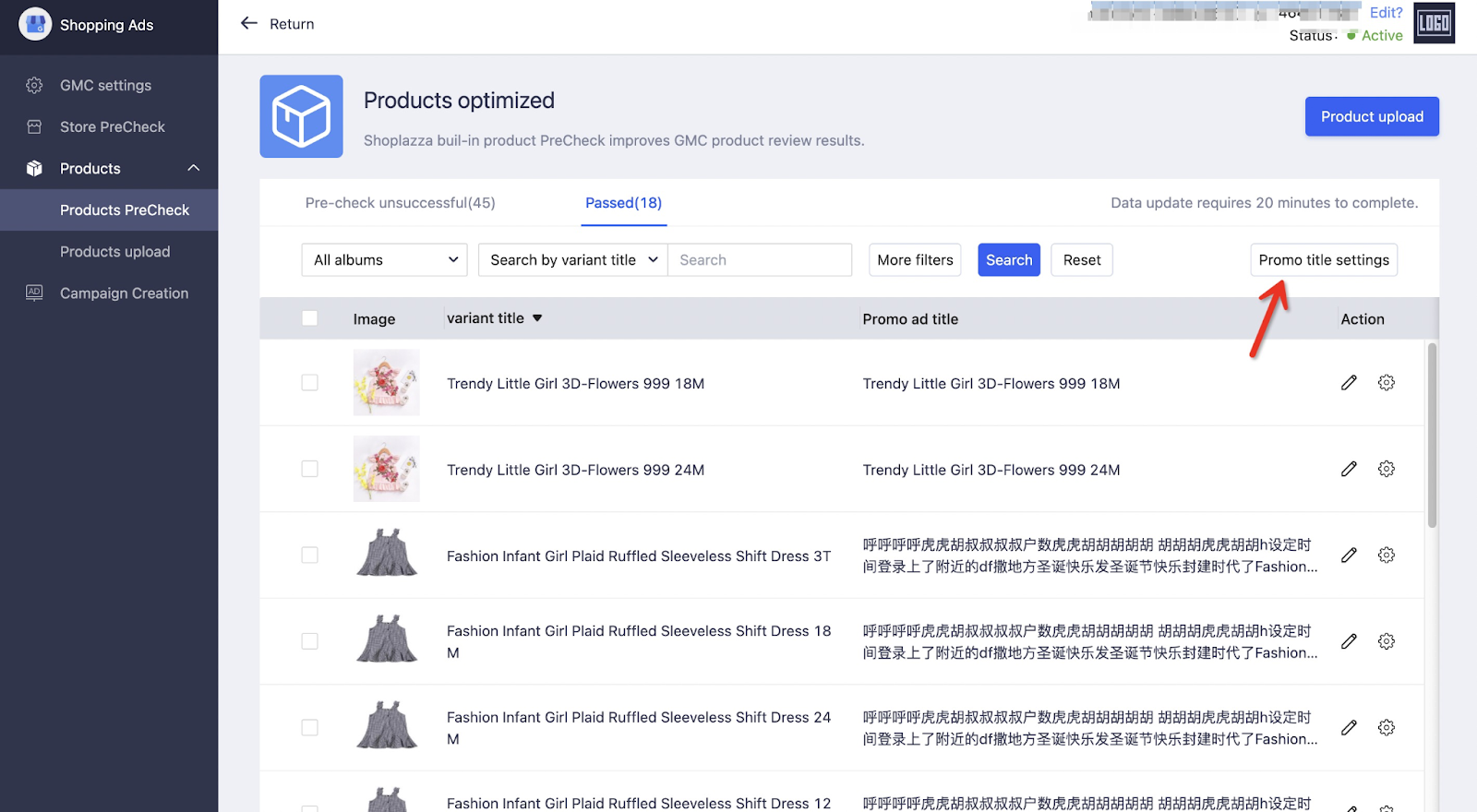
Task: Click the Store PreCheck storefront icon
Action: coord(34,126)
